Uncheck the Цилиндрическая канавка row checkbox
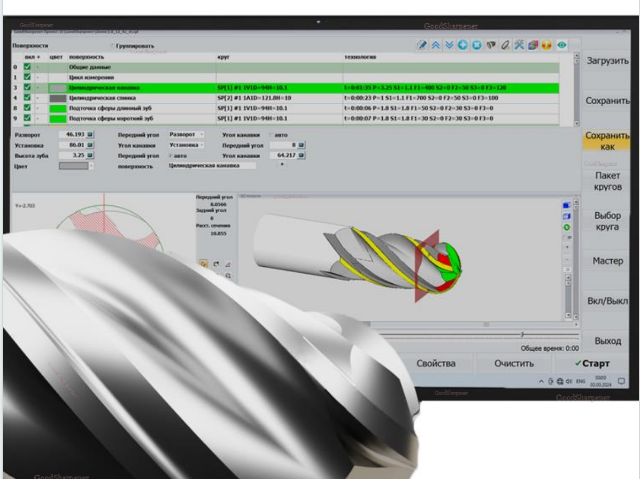Screen dimensions: 640x479 tap(27, 88)
